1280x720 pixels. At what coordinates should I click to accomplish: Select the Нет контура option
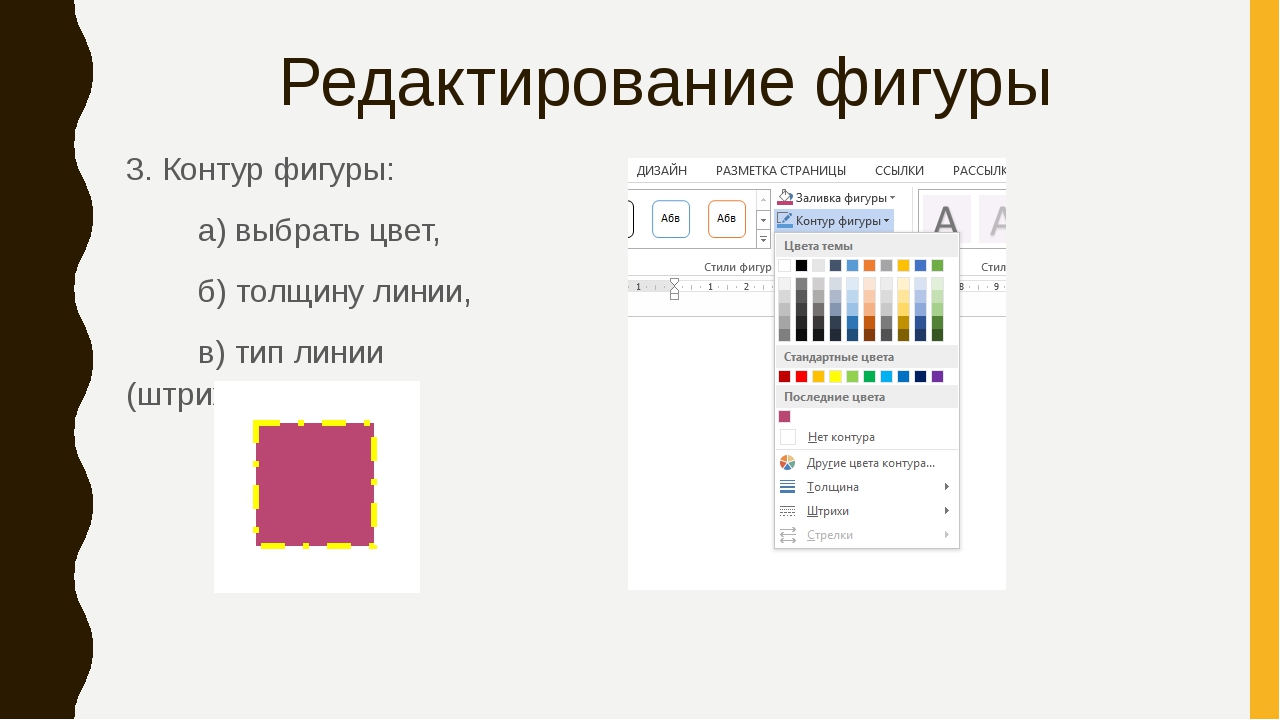(867, 437)
